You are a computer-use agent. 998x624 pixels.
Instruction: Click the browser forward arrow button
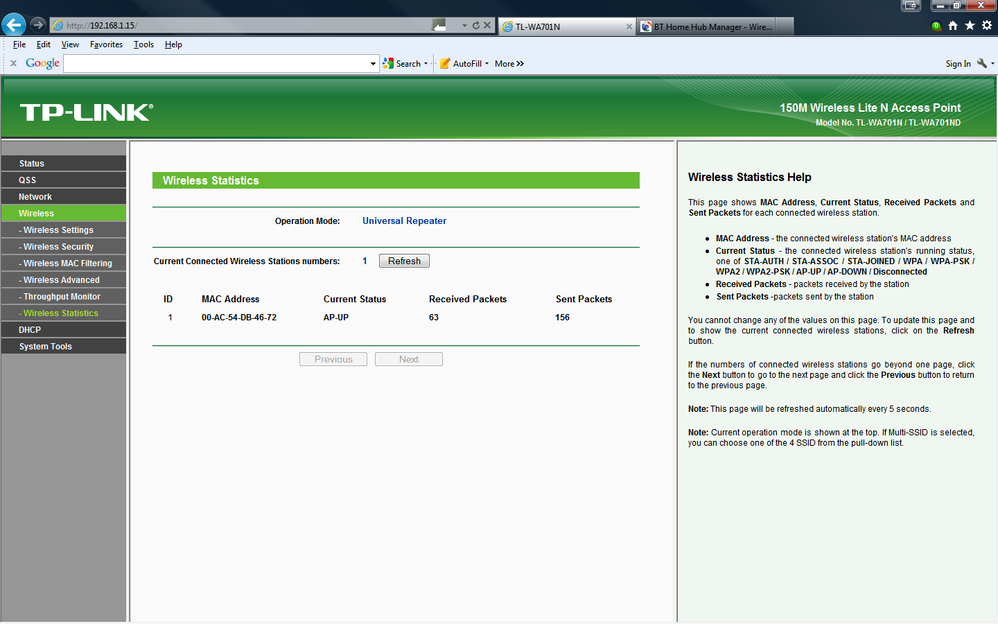click(38, 25)
